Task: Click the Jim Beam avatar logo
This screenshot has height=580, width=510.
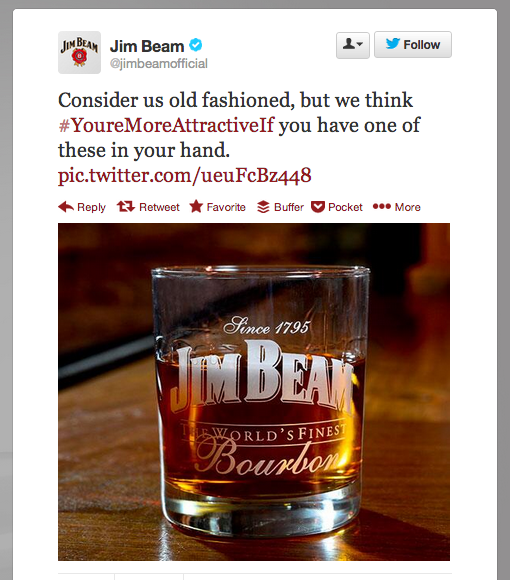Action: point(80,53)
